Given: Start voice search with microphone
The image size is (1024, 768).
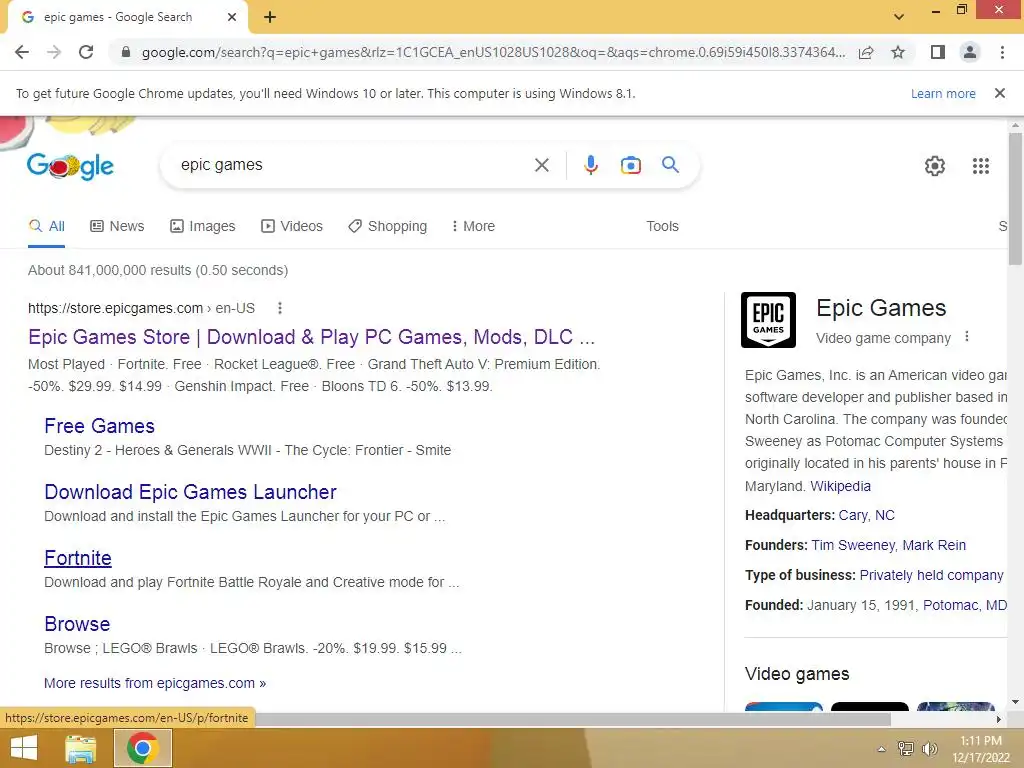Looking at the screenshot, I should coord(590,165).
